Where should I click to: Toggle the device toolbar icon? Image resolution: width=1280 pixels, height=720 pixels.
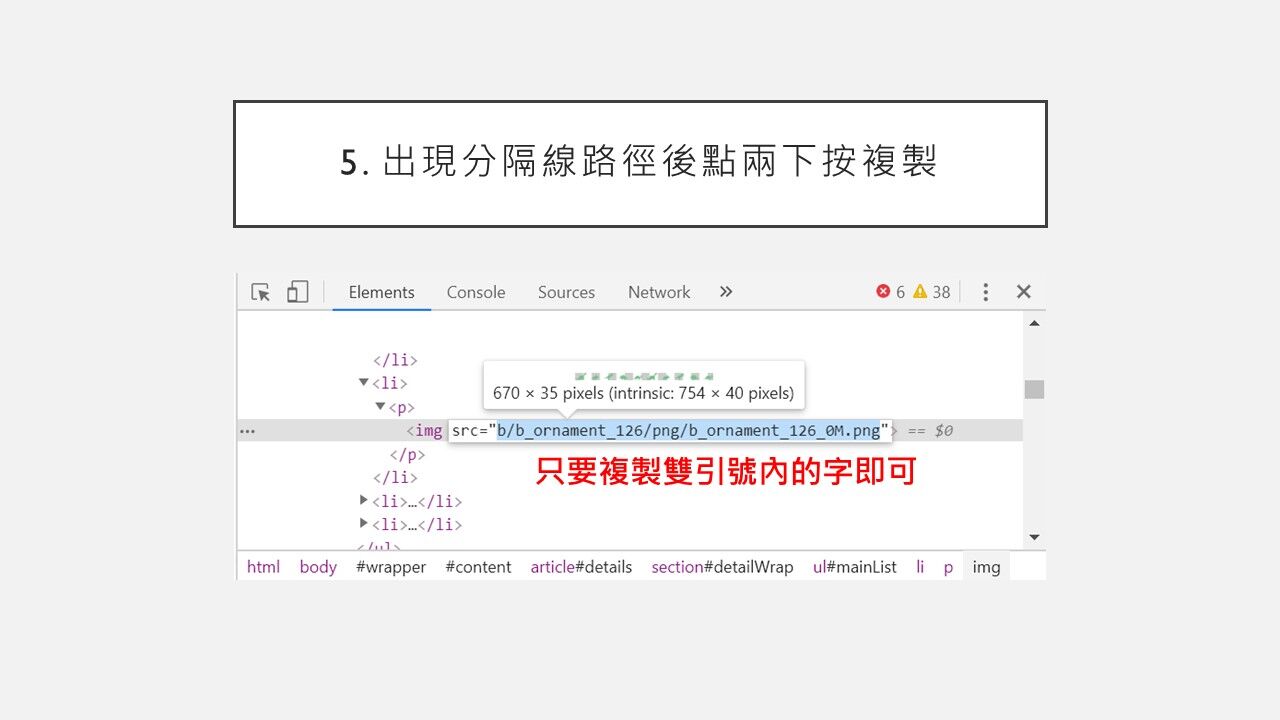pos(297,291)
